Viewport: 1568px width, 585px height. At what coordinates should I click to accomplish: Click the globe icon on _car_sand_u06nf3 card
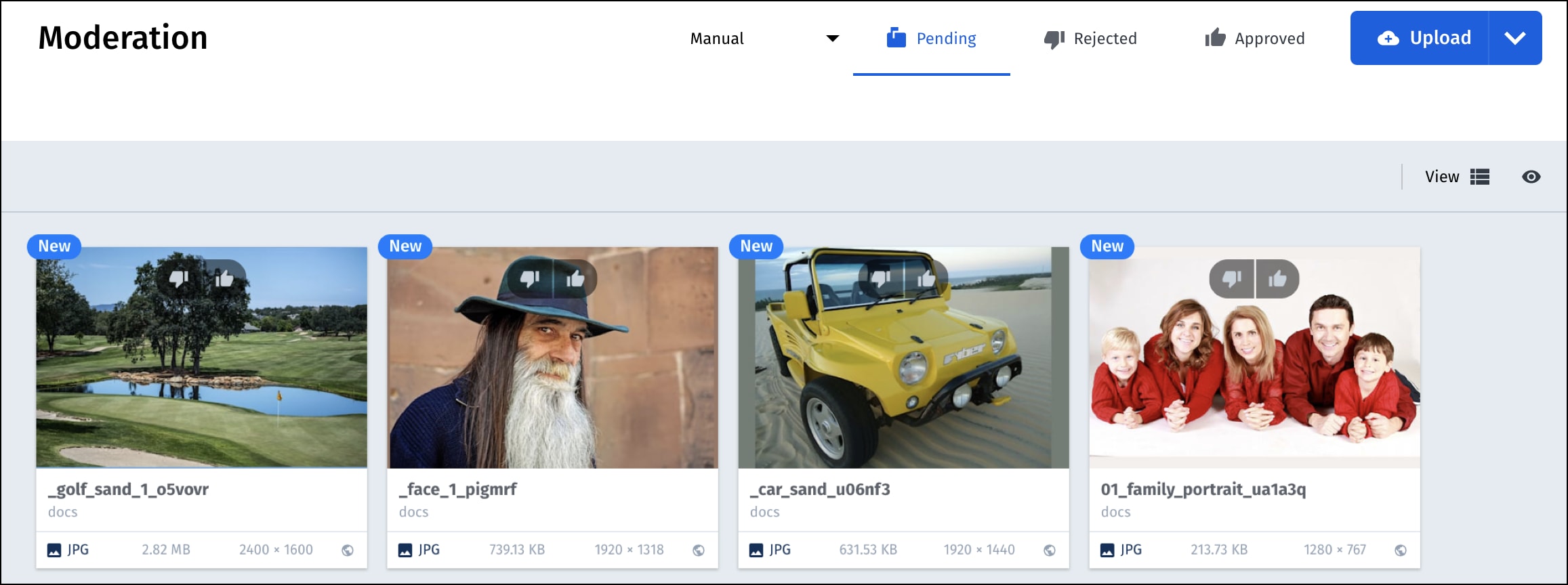(x=1050, y=550)
